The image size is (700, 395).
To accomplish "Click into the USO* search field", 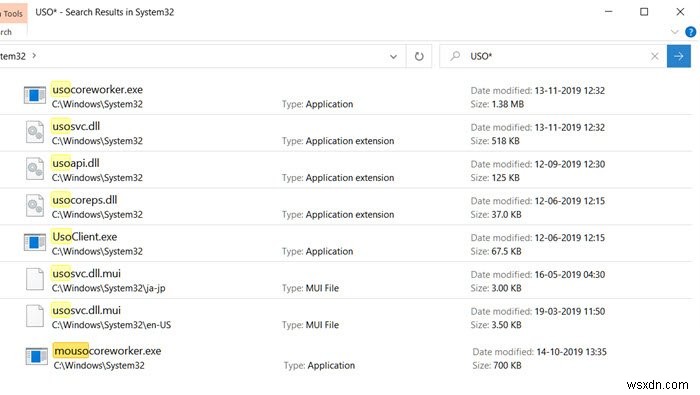I will coord(553,56).
